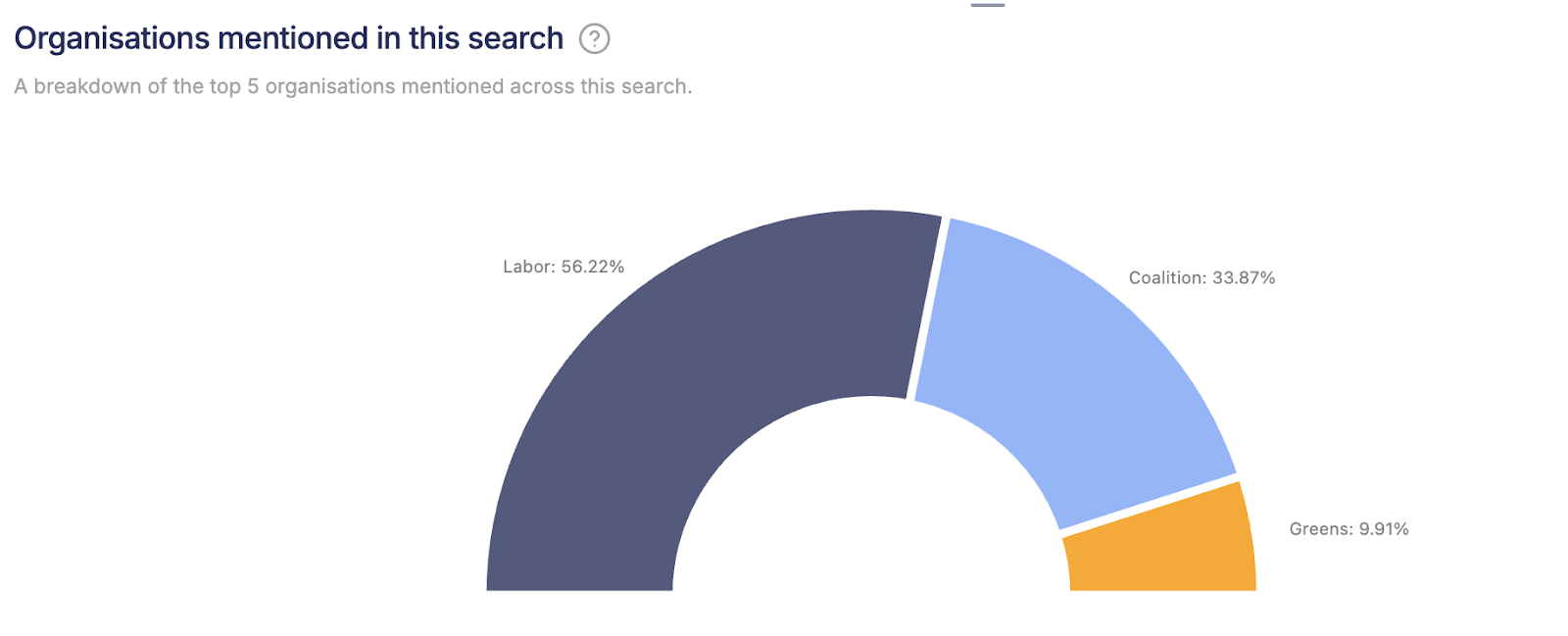Click the 56.22% percentage value

click(x=593, y=267)
